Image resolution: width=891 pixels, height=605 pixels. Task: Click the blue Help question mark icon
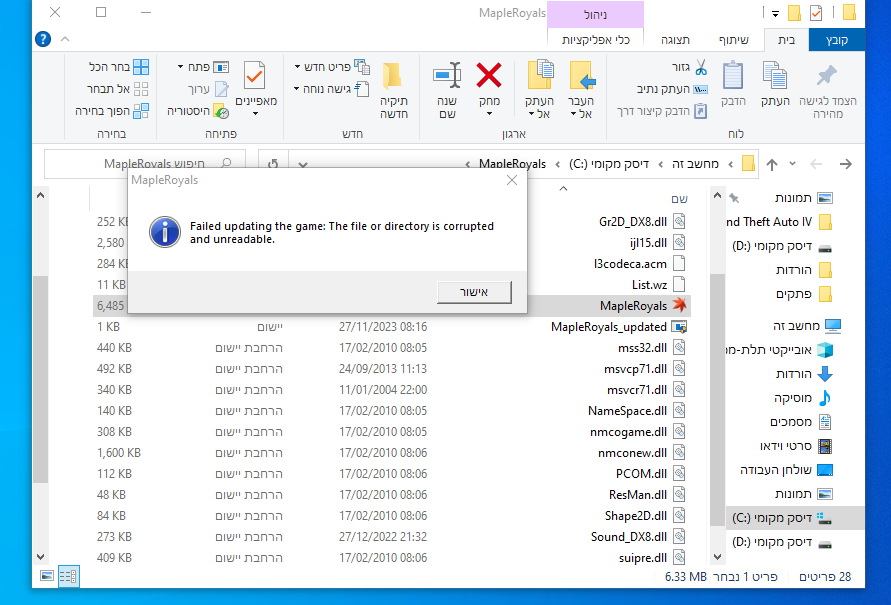(x=43, y=39)
